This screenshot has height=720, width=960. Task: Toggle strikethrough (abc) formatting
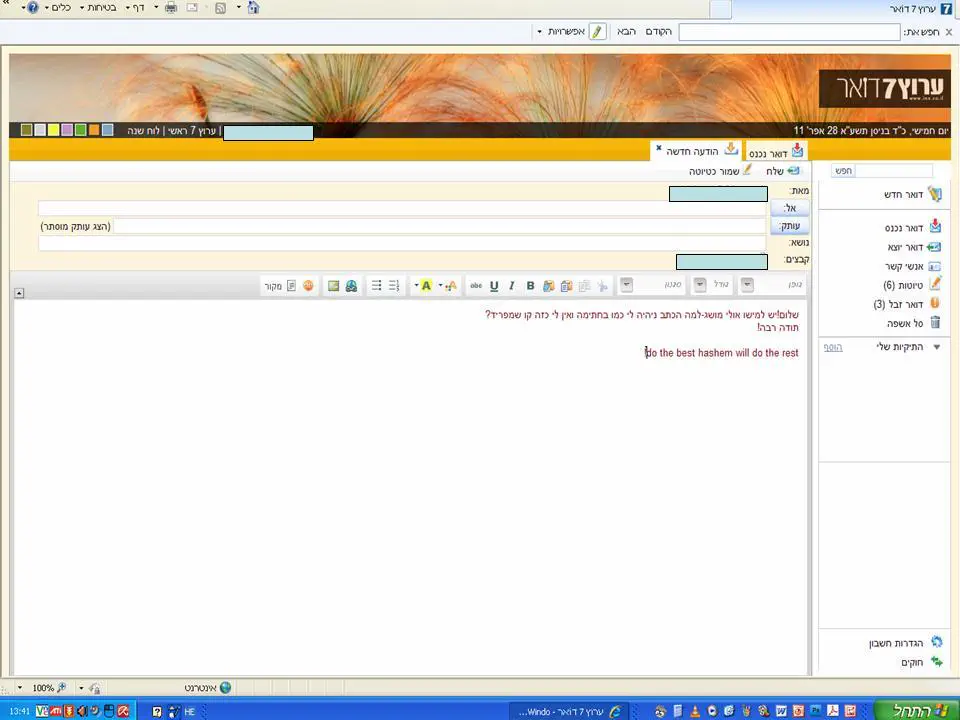point(476,286)
